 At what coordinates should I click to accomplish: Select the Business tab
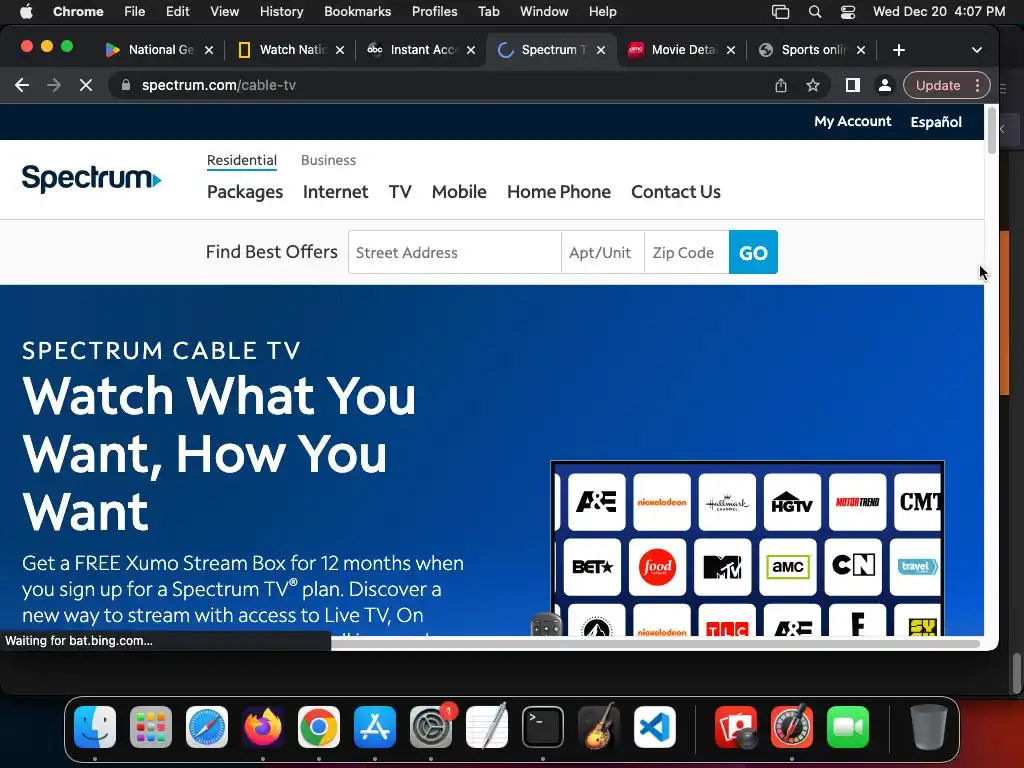pos(328,160)
